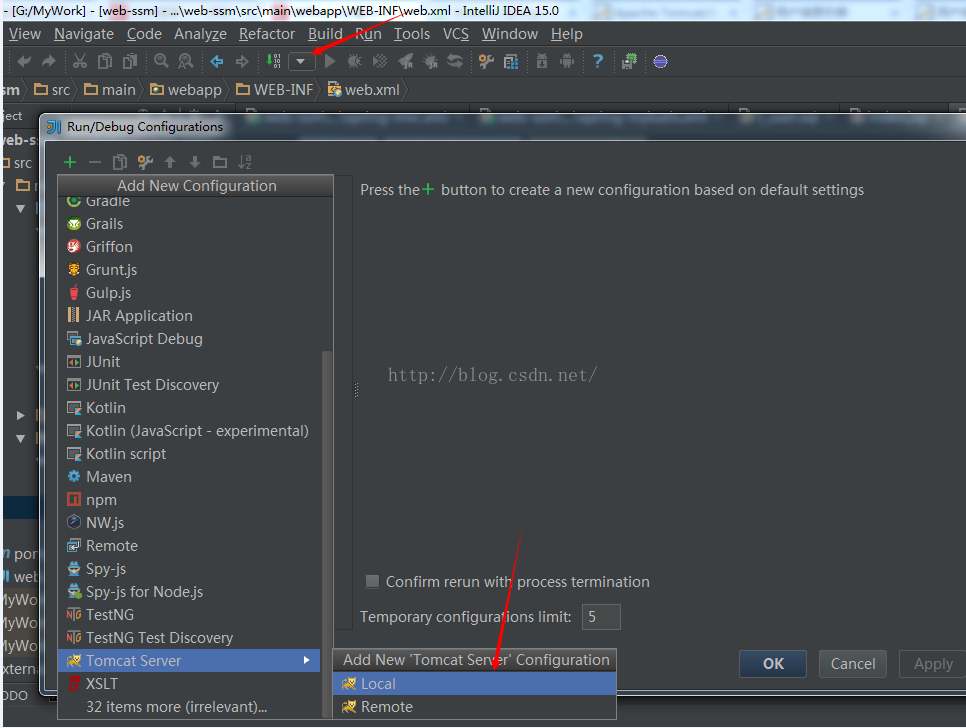Click the Redo arrow in the toolbar
This screenshot has height=728, width=966.
pyautogui.click(x=48, y=61)
